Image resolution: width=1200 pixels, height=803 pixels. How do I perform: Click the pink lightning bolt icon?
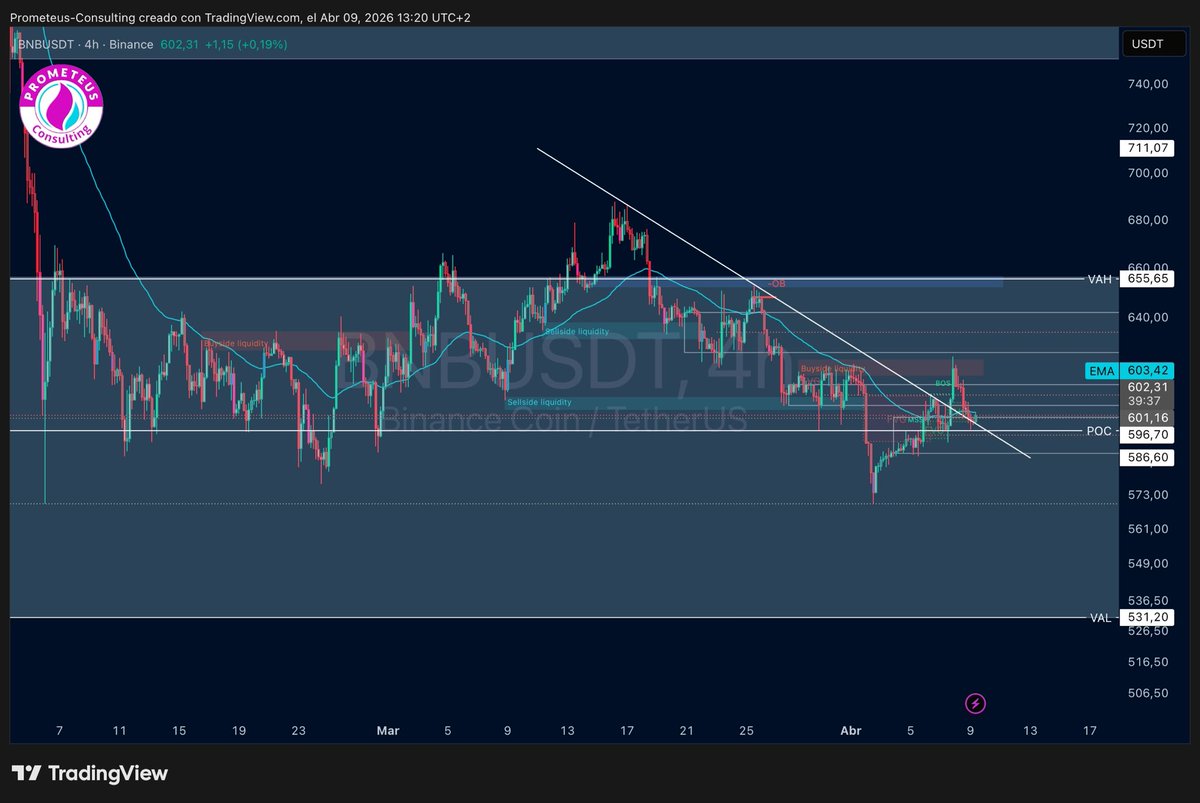976,703
